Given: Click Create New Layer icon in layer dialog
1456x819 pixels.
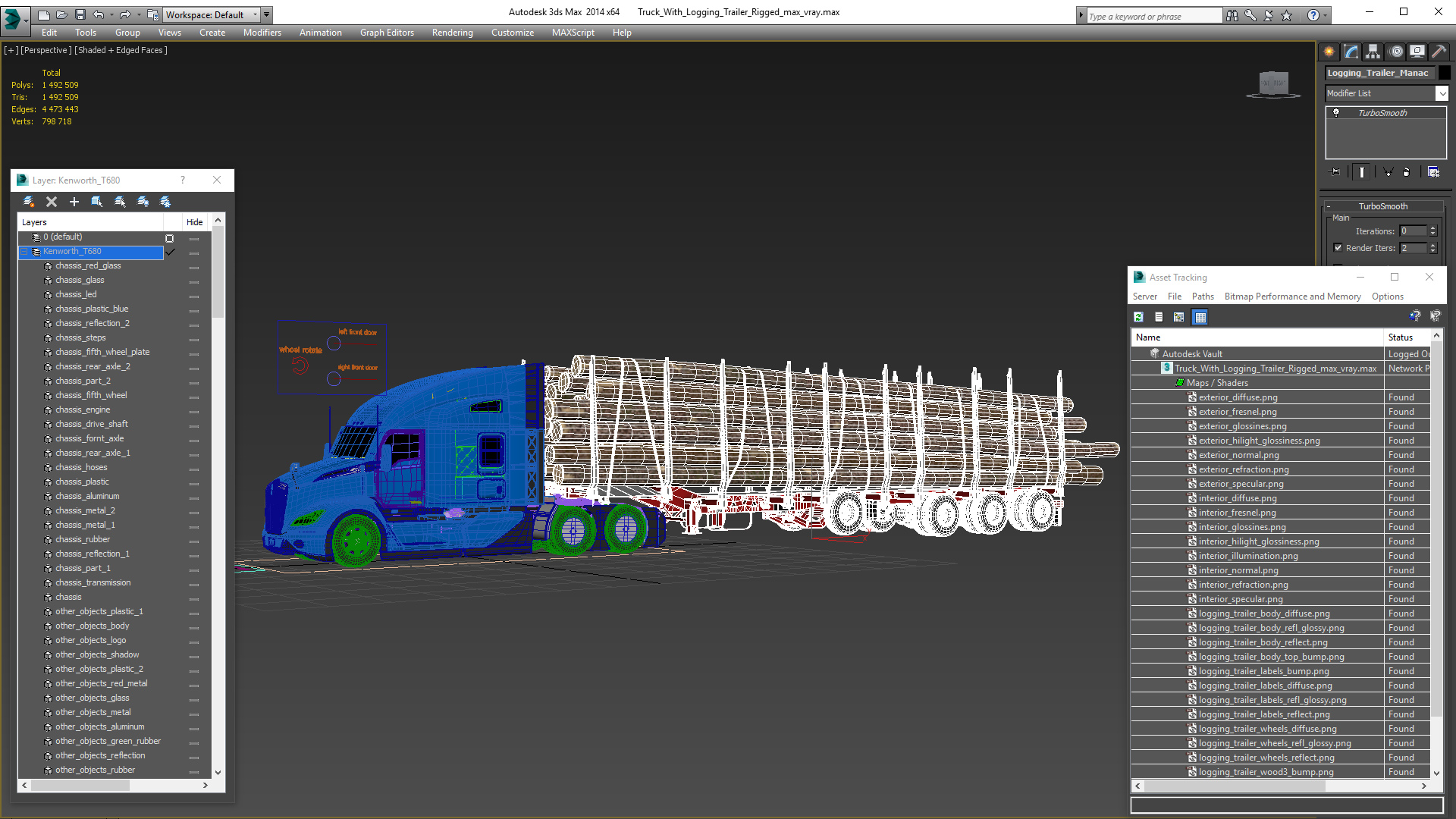Looking at the screenshot, I should click(29, 202).
